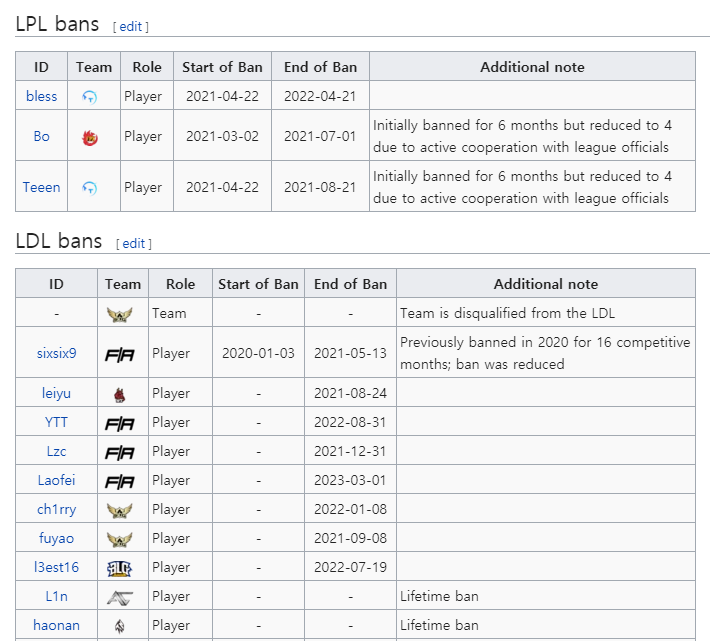
Task: Click the FA logo in YTT row
Action: (120, 423)
